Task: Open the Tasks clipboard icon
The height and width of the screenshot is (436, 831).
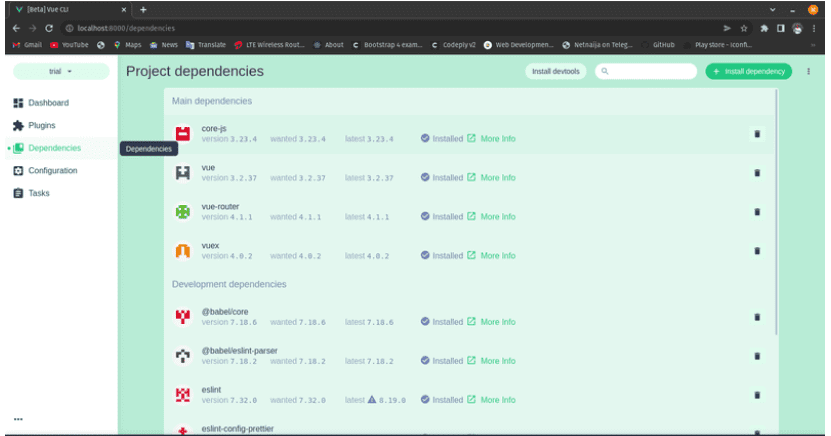Action: [19, 193]
